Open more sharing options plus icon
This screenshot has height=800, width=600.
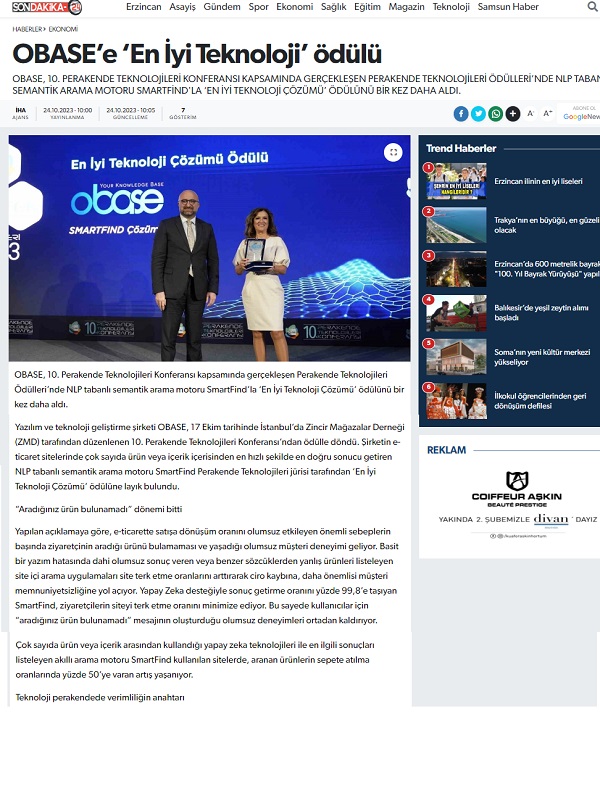tap(513, 113)
